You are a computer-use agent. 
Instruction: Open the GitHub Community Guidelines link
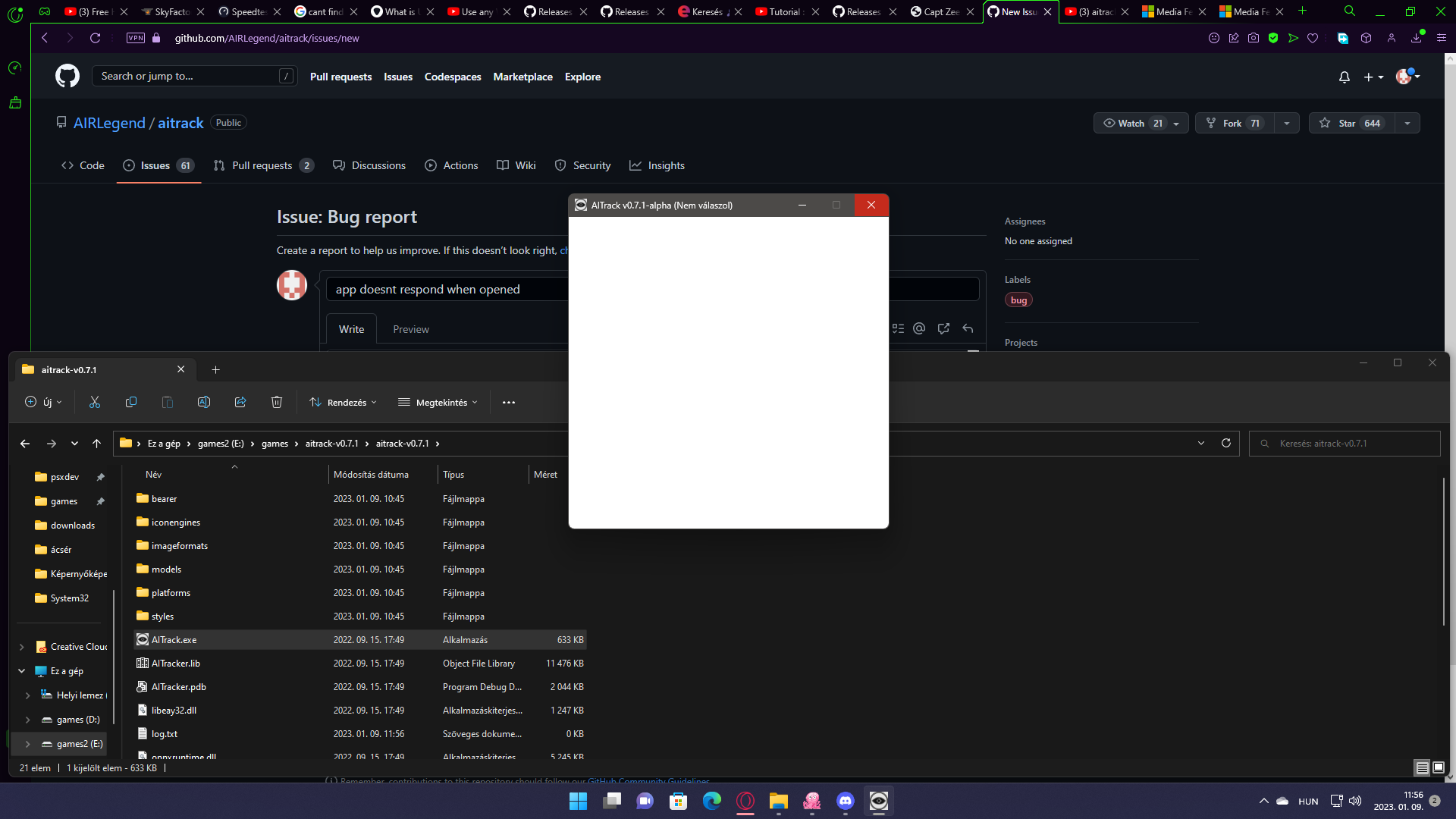pos(651,781)
